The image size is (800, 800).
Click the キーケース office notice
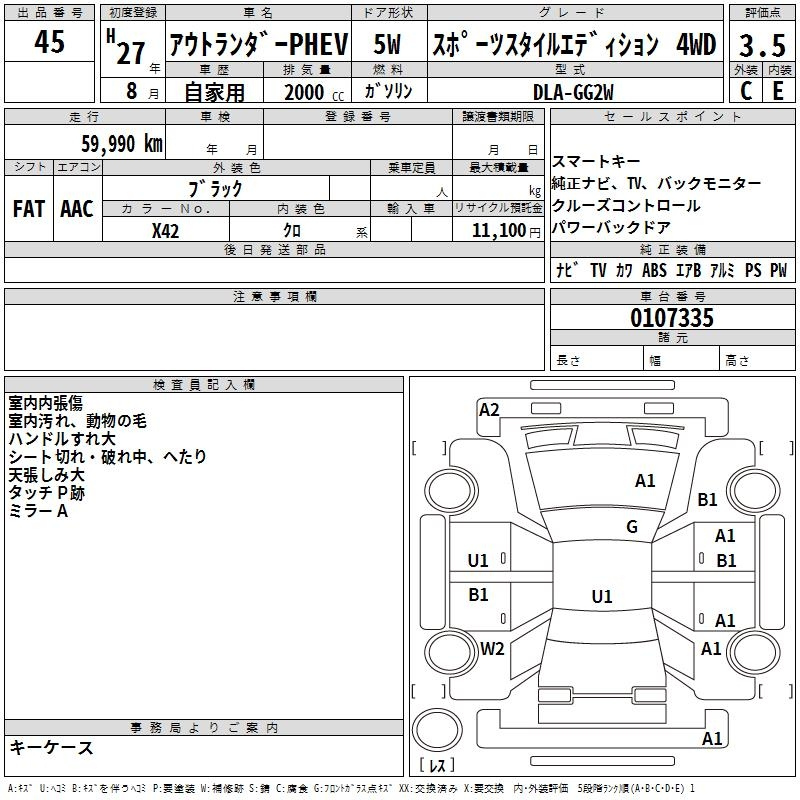pyautogui.click(x=52, y=747)
